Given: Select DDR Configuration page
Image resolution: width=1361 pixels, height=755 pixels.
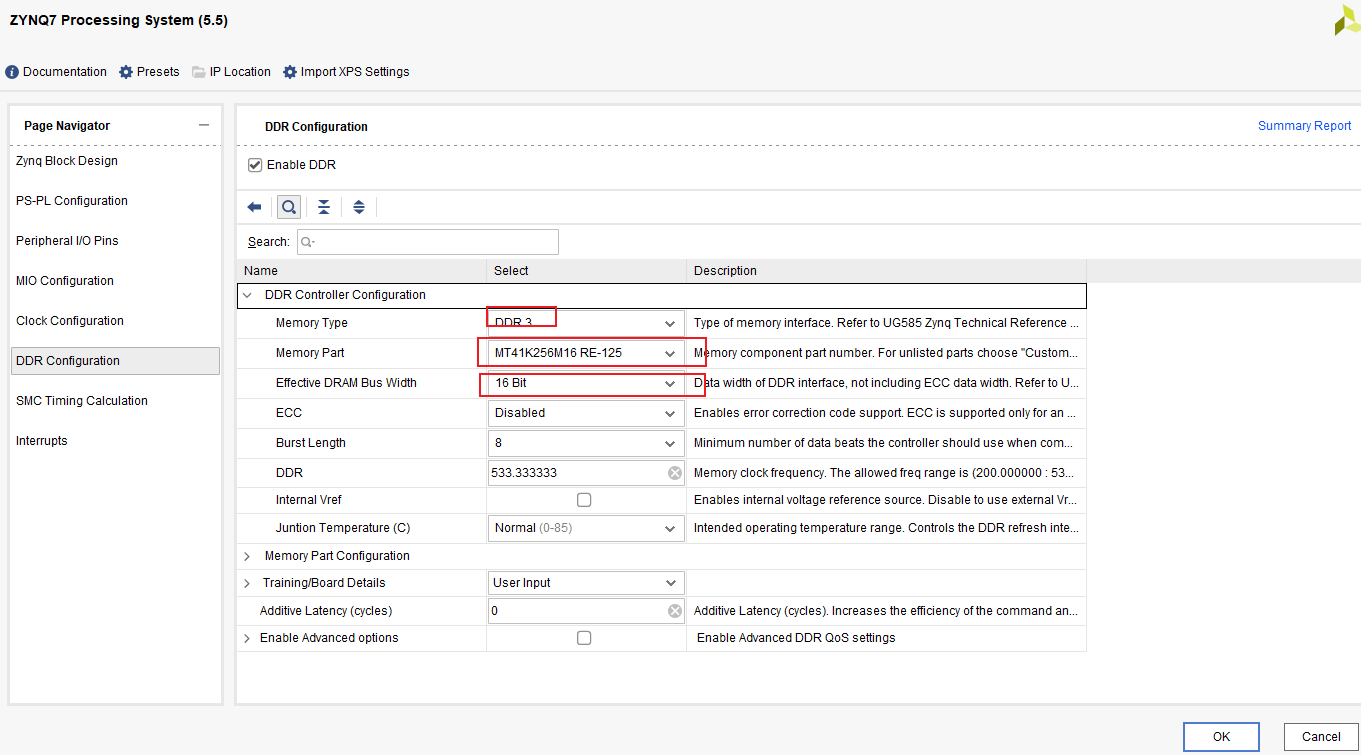Looking at the screenshot, I should pyautogui.click(x=115, y=361).
